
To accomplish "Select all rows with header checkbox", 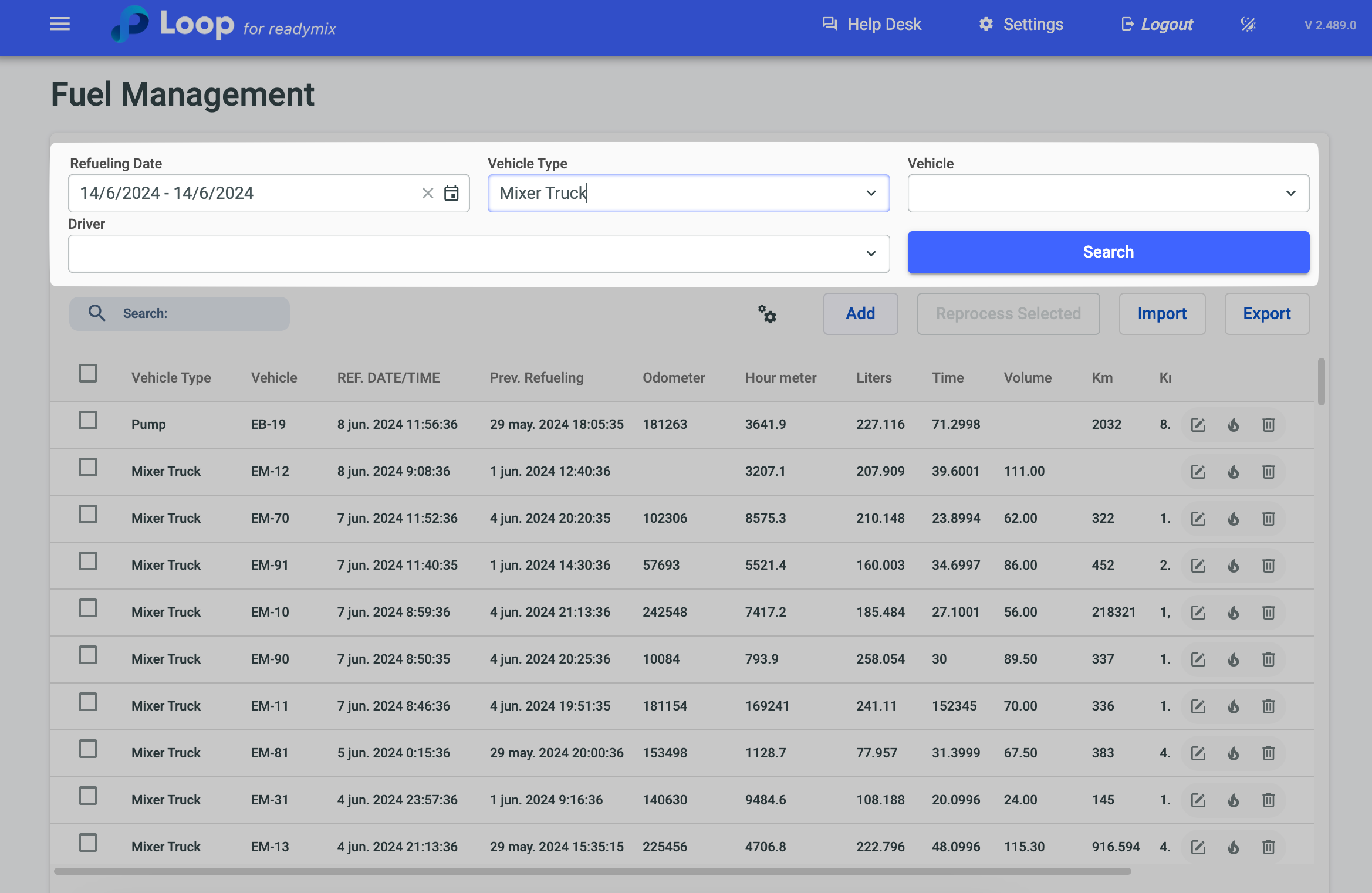I will [x=88, y=374].
